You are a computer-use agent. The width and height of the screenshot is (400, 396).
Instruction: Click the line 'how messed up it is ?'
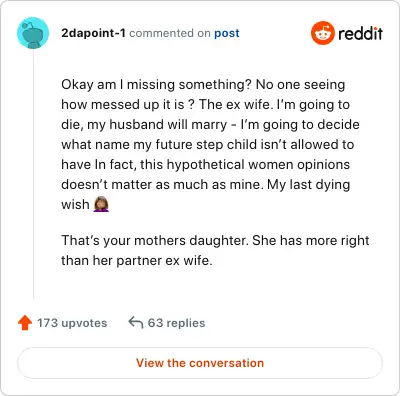[x=128, y=105]
